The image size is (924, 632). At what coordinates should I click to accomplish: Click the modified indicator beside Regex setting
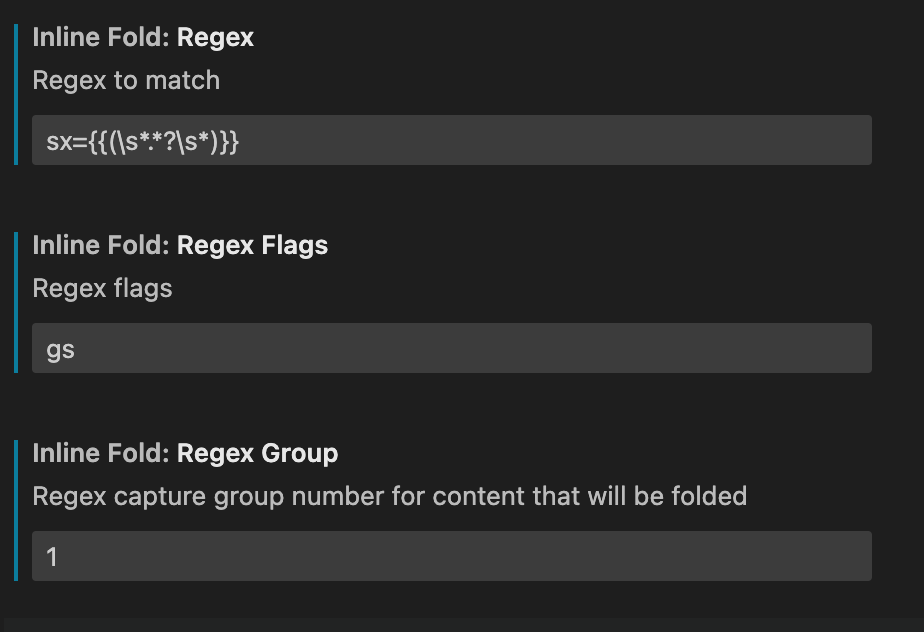[16, 90]
